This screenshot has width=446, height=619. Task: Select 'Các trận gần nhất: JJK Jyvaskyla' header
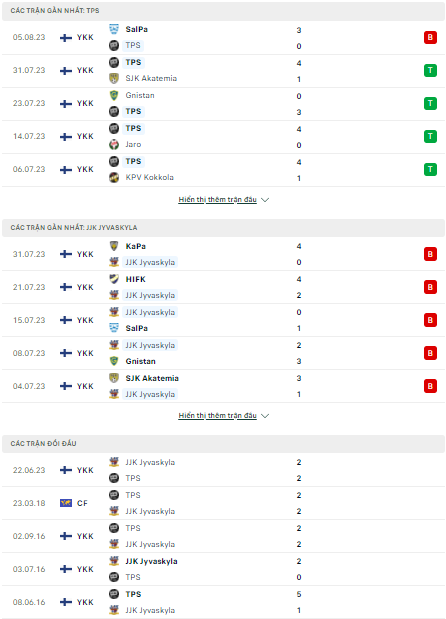223,228
